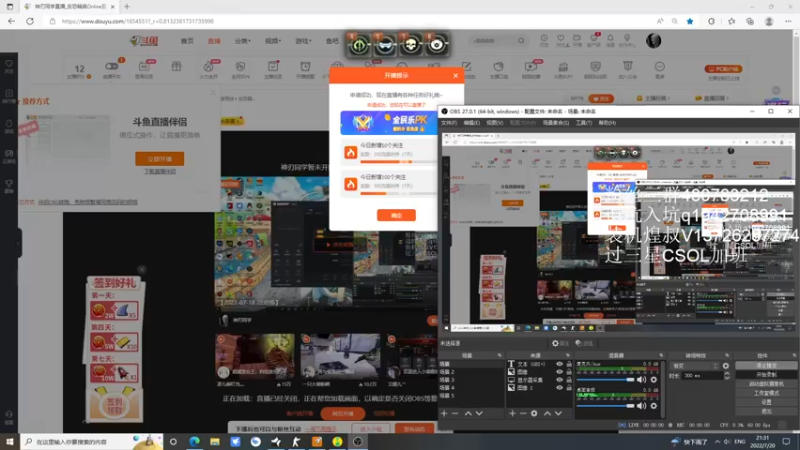Mute the 麦克风/Aux audio channel
Viewport: 800px width, 450px height.
[x=642, y=380]
